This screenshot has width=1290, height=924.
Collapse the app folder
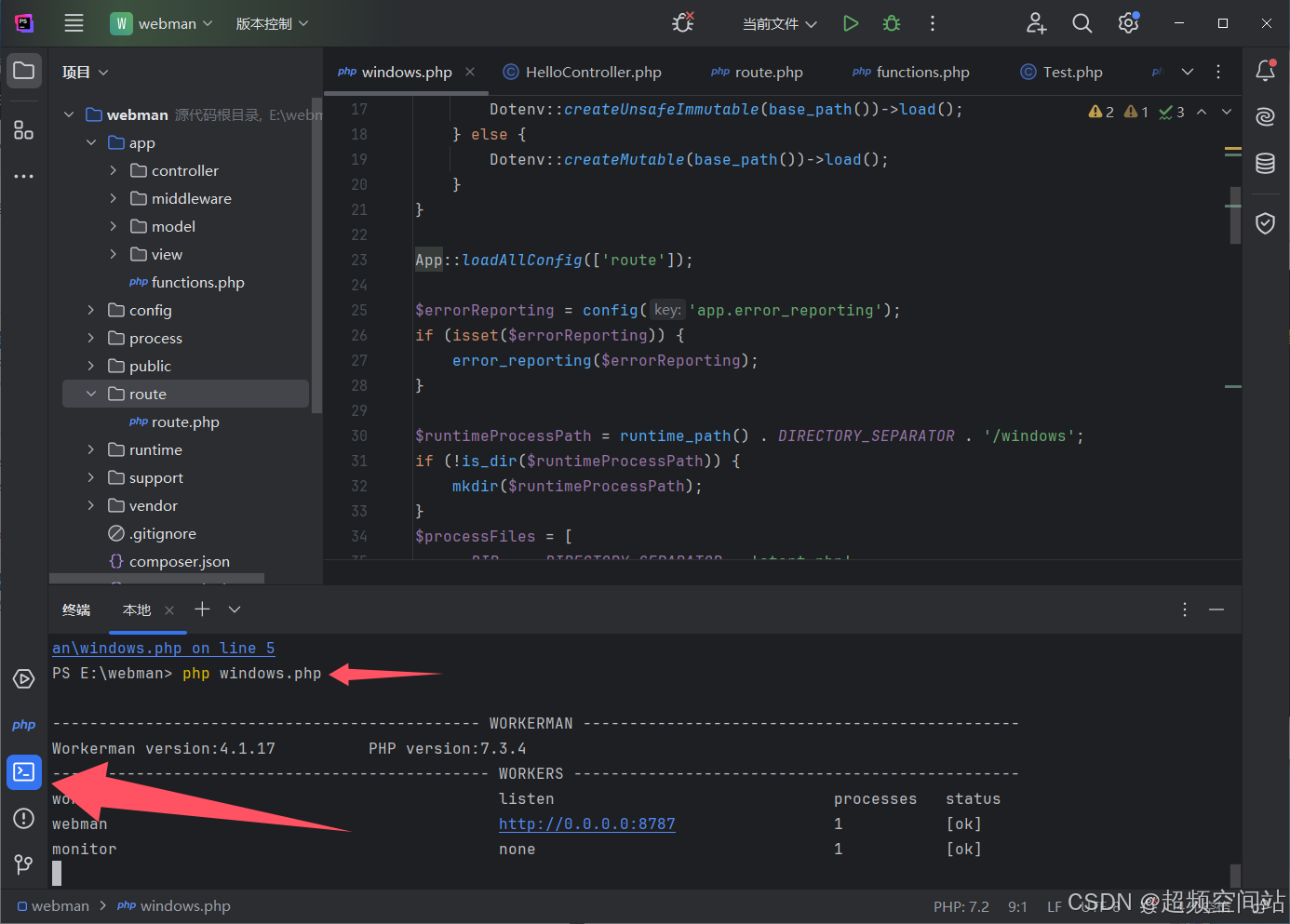91,142
